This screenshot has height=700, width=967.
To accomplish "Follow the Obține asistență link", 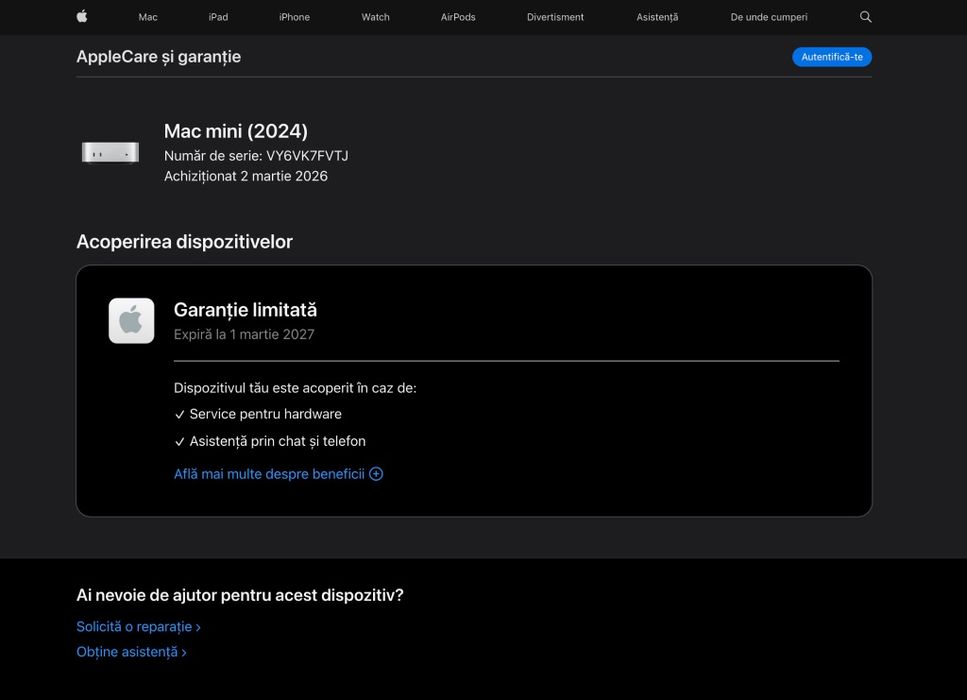I will 131,652.
